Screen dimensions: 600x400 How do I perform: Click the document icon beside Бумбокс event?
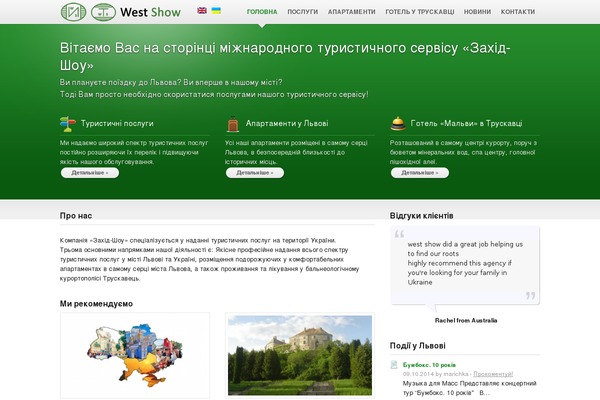(394, 365)
